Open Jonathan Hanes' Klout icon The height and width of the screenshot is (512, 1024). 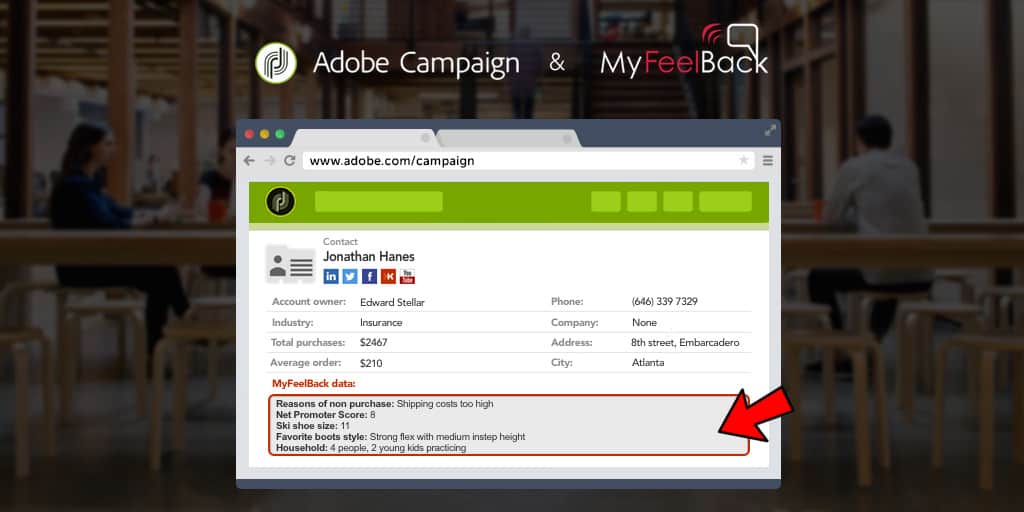tap(389, 276)
